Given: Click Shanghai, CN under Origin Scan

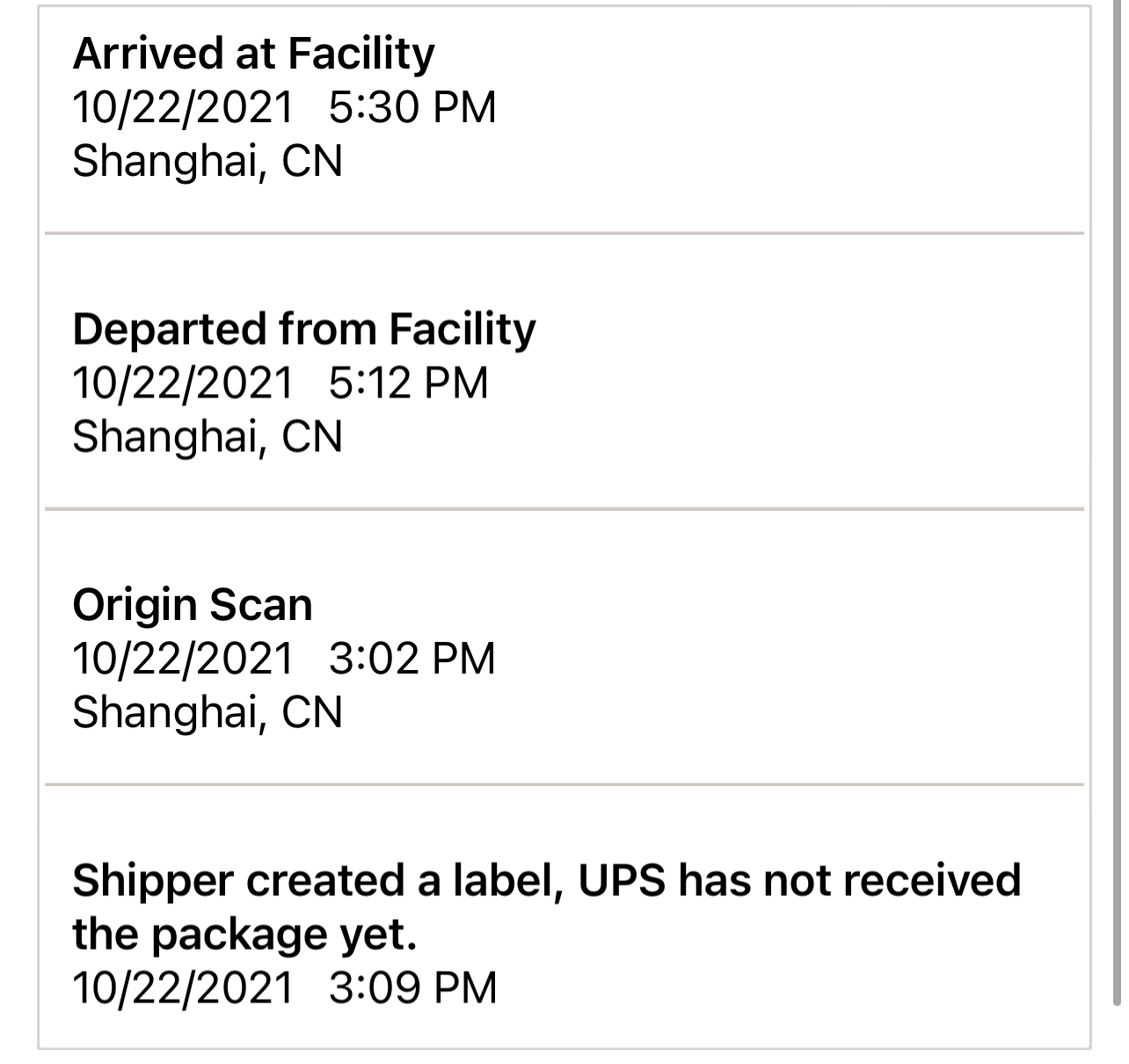Looking at the screenshot, I should click(x=207, y=712).
